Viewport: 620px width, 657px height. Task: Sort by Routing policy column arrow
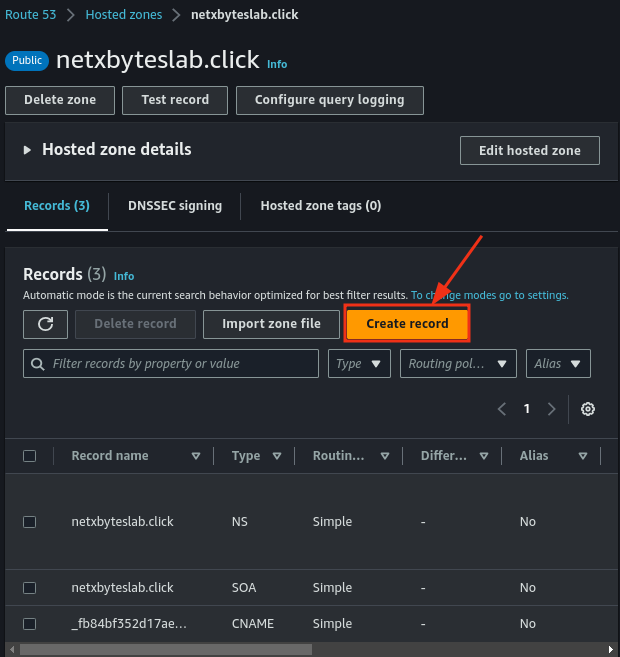point(384,456)
